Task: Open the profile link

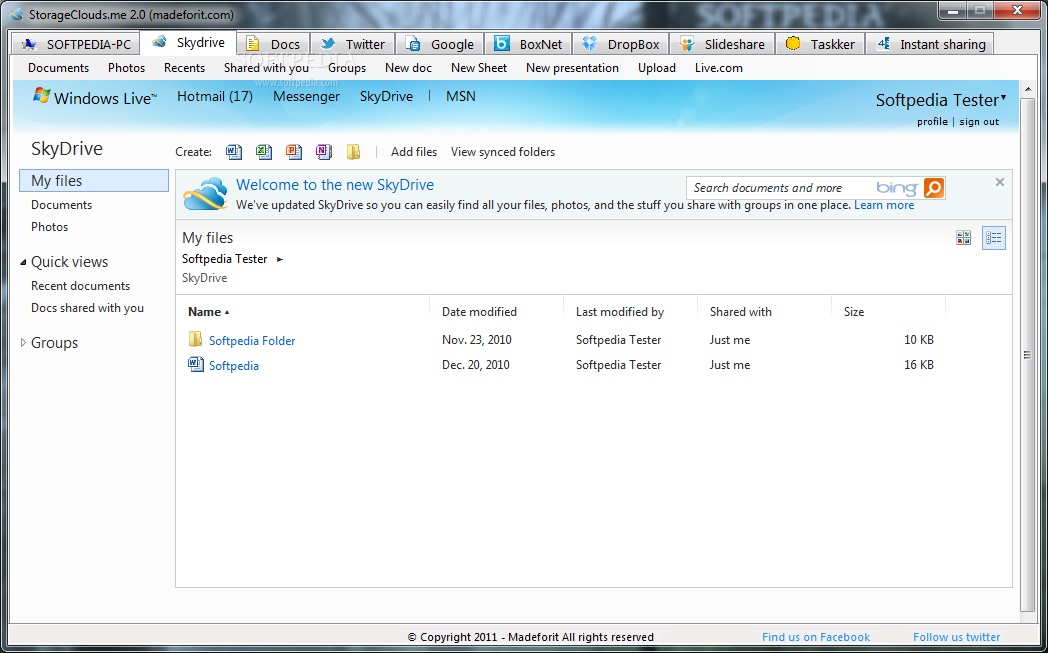Action: (932, 122)
